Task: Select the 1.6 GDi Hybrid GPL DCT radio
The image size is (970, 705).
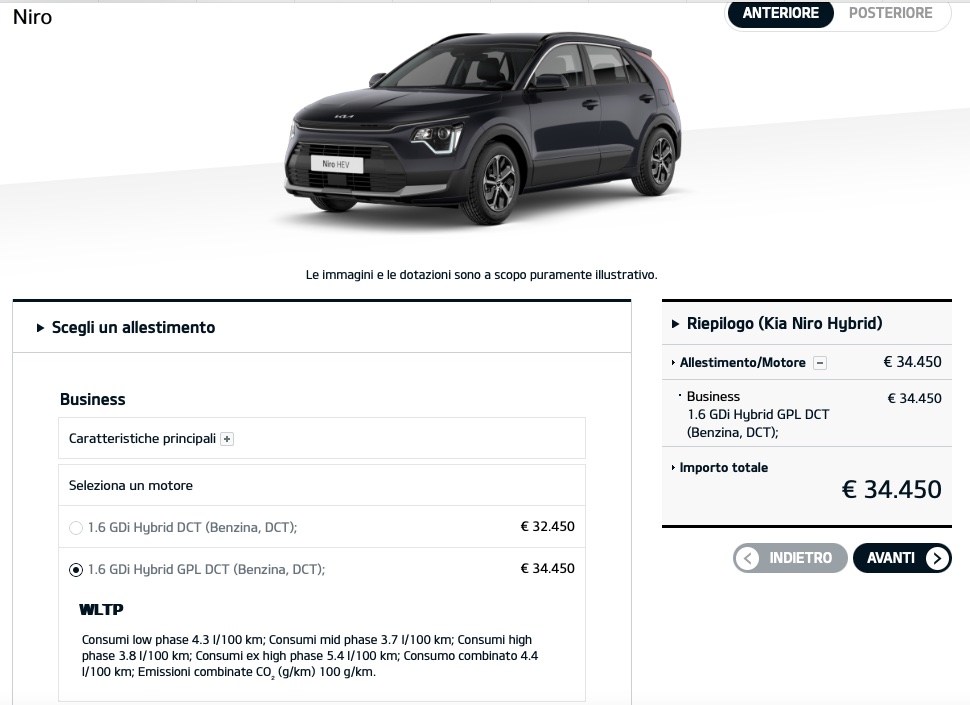Action: (x=75, y=570)
